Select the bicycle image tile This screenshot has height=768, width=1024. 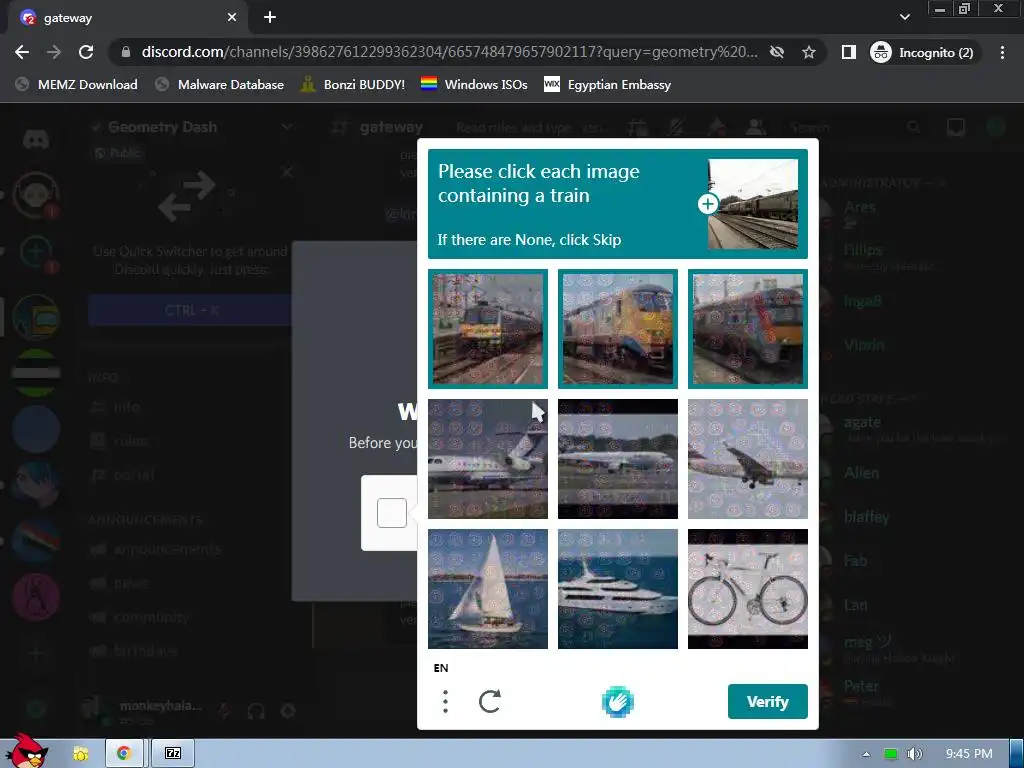748,588
